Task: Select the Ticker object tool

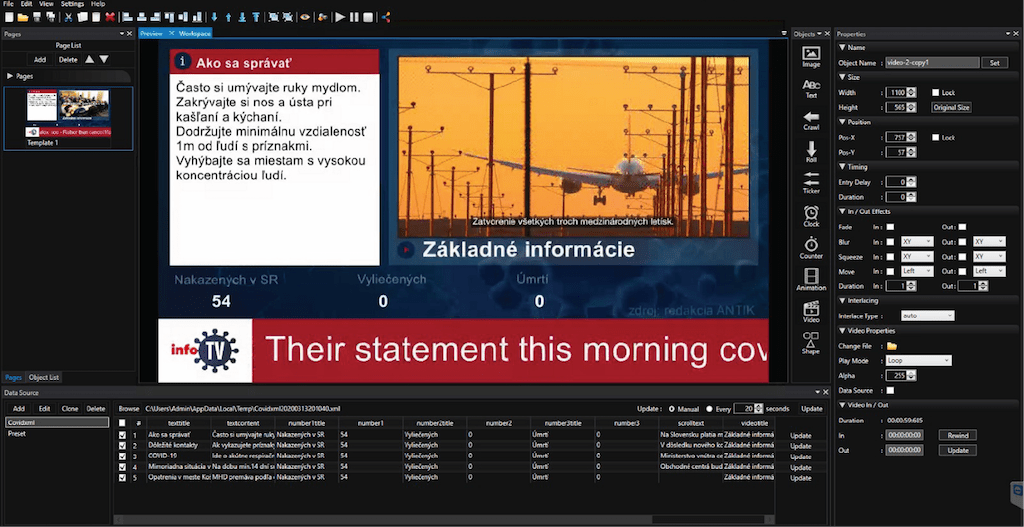Action: tap(811, 183)
